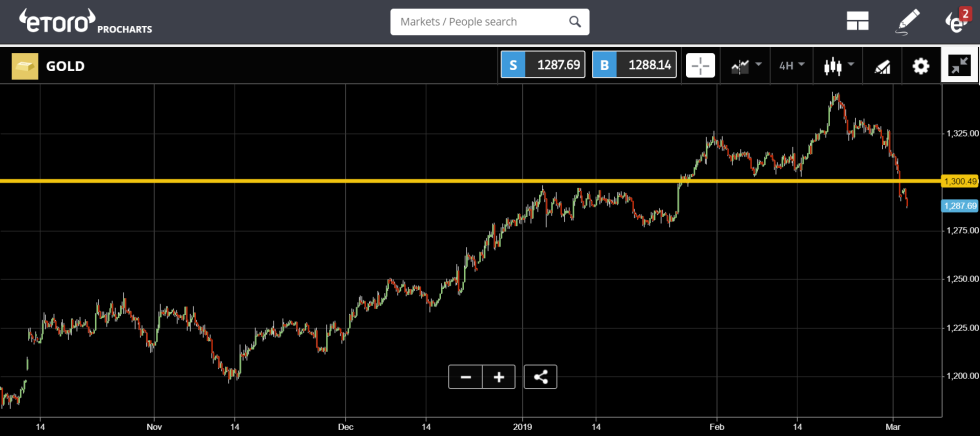
Task: Open the chart layout grid icon
Action: pyautogui.click(x=857, y=21)
